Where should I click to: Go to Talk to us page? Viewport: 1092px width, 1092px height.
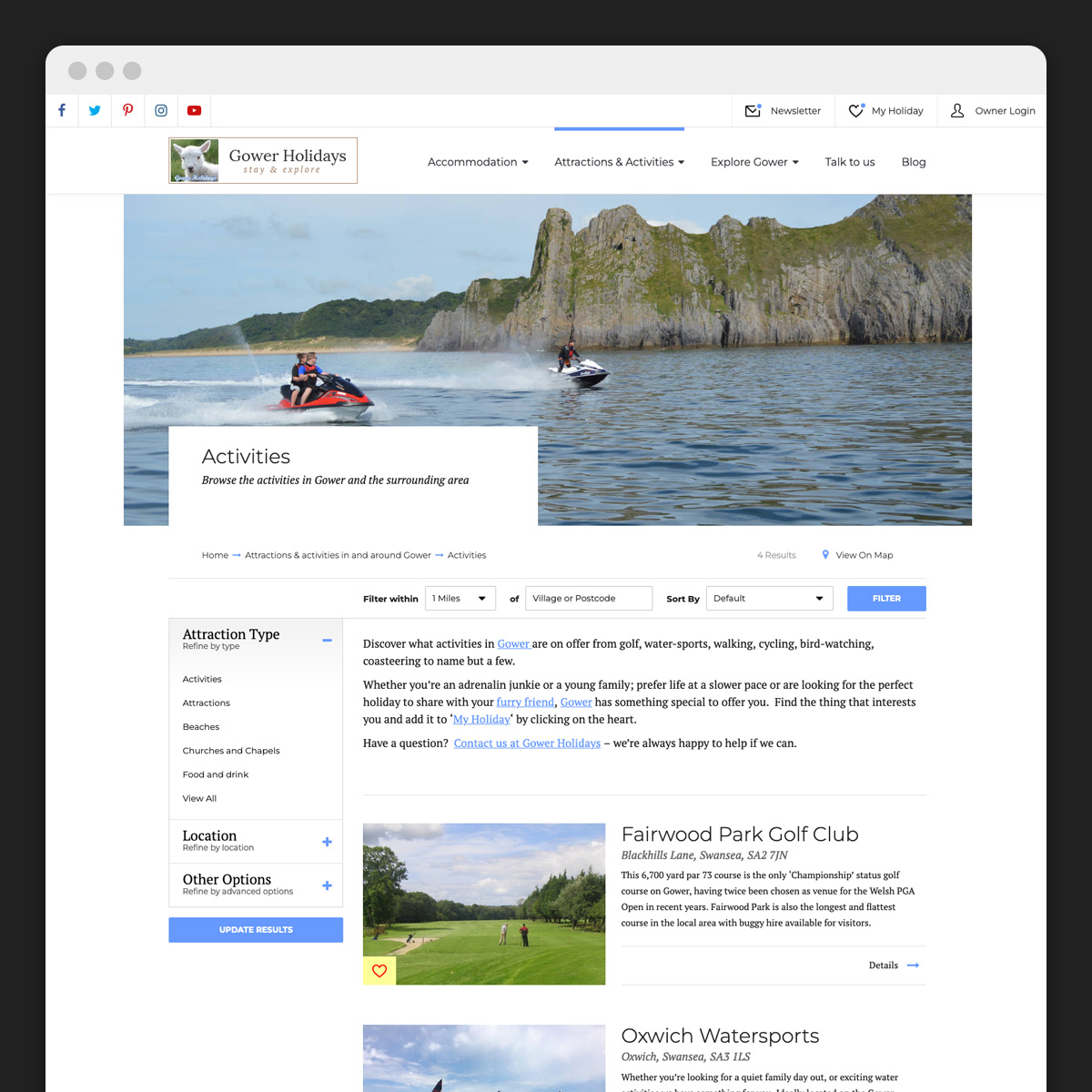tap(850, 162)
